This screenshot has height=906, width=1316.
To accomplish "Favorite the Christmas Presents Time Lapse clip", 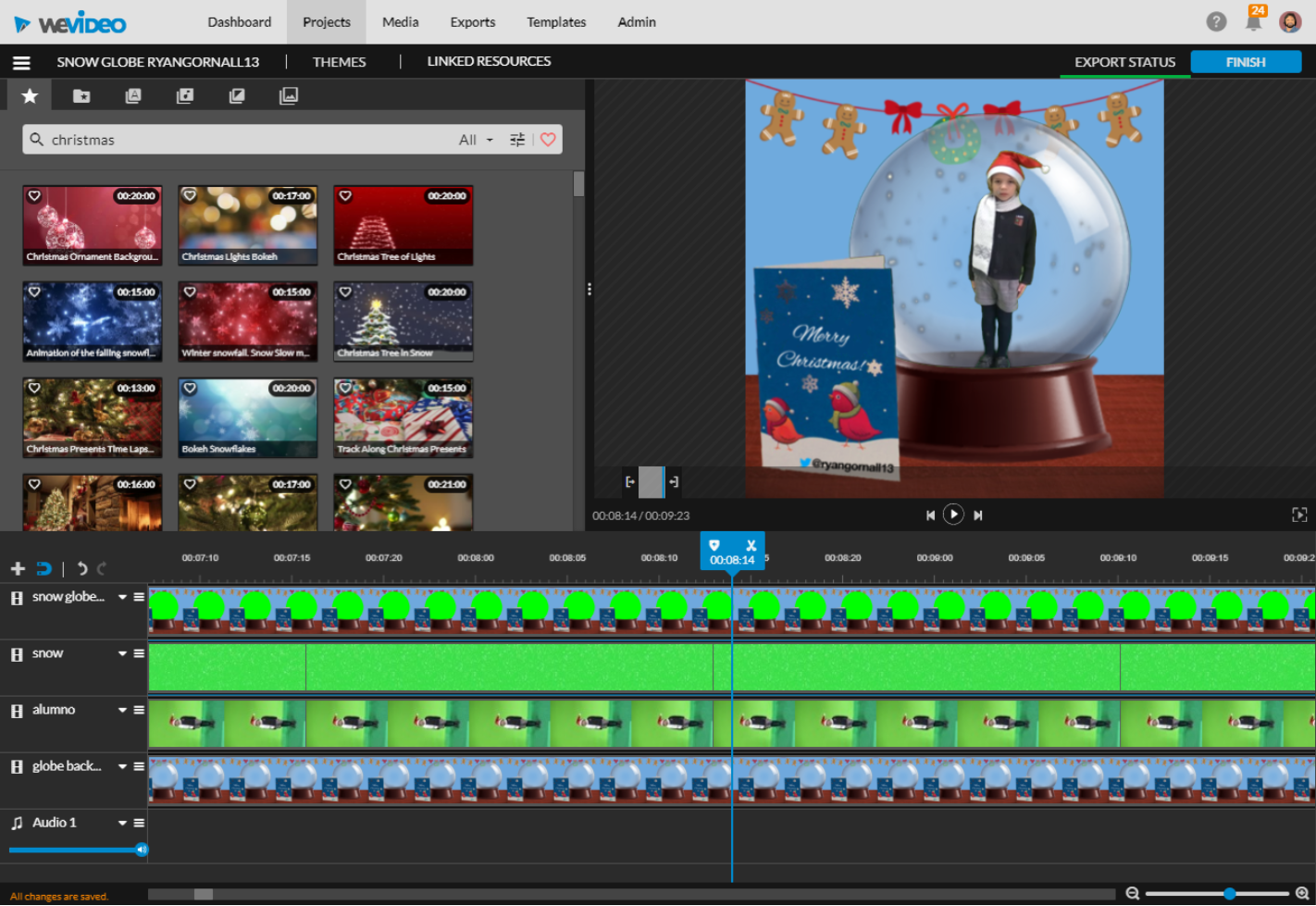I will [x=34, y=389].
